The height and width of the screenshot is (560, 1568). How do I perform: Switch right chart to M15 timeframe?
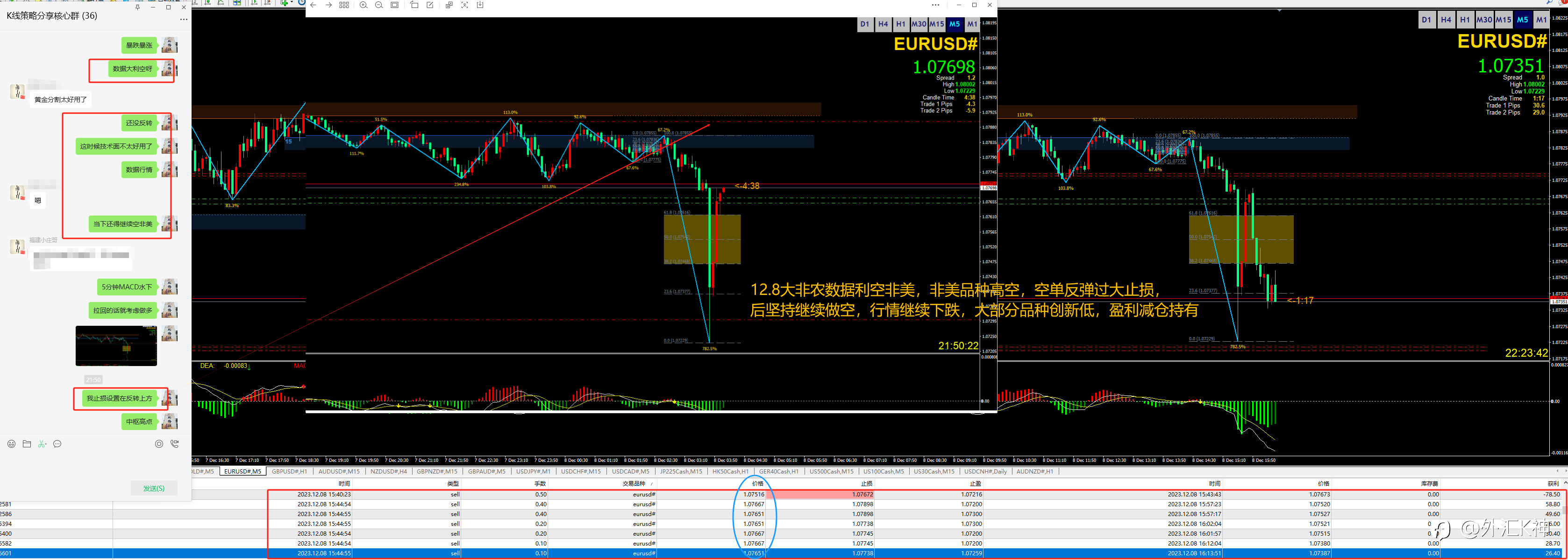[1504, 20]
